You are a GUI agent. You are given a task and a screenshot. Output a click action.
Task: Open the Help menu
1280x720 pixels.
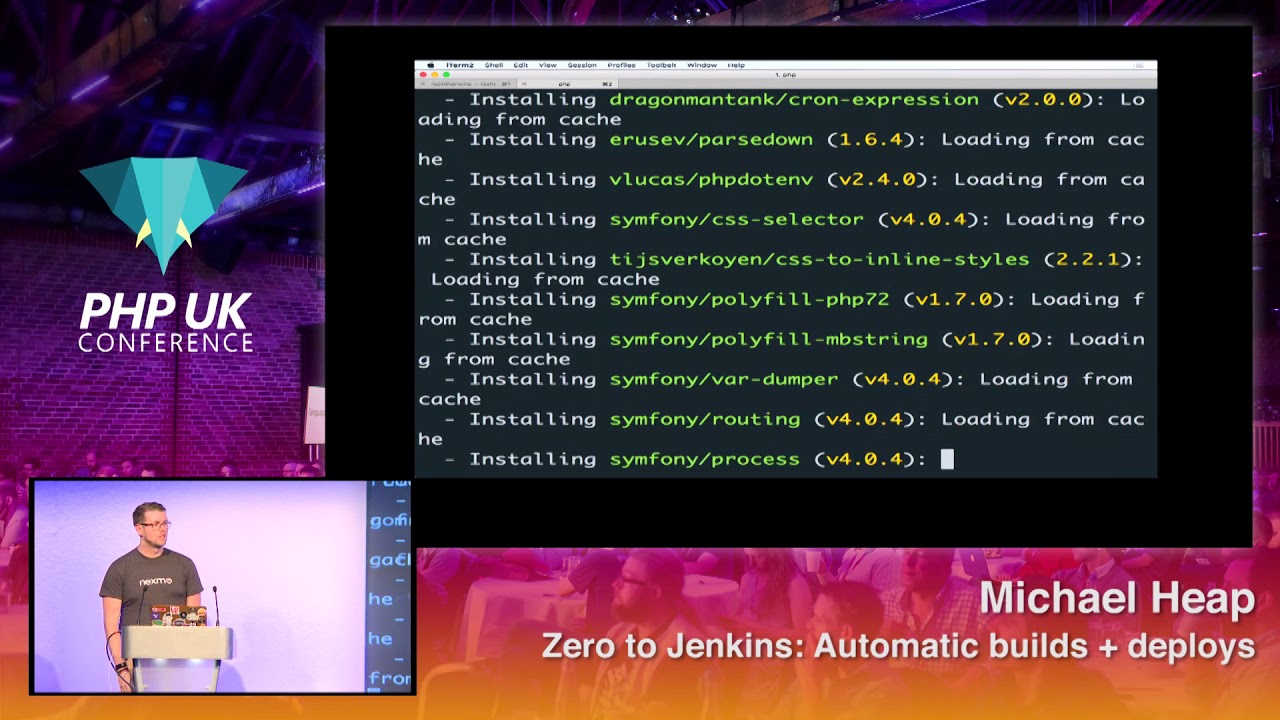coord(736,65)
